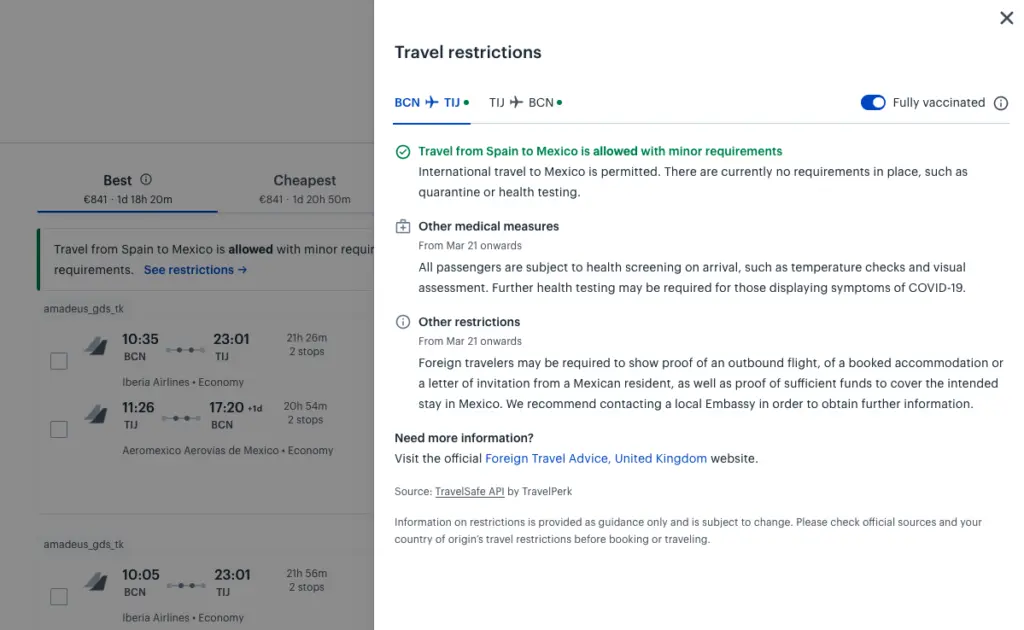Click info icon beside Fully vaccinated
This screenshot has width=1024, height=630.
pos(1001,103)
